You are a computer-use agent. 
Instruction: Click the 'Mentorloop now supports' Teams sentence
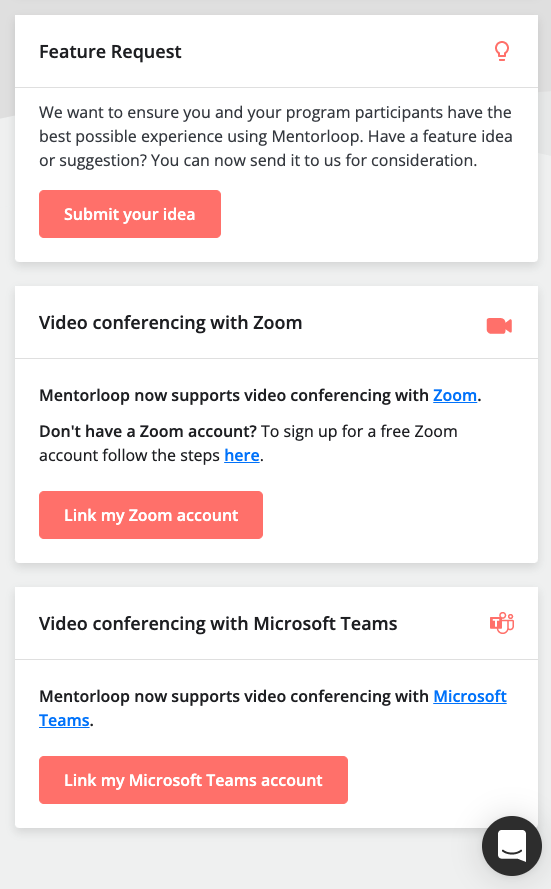273,708
